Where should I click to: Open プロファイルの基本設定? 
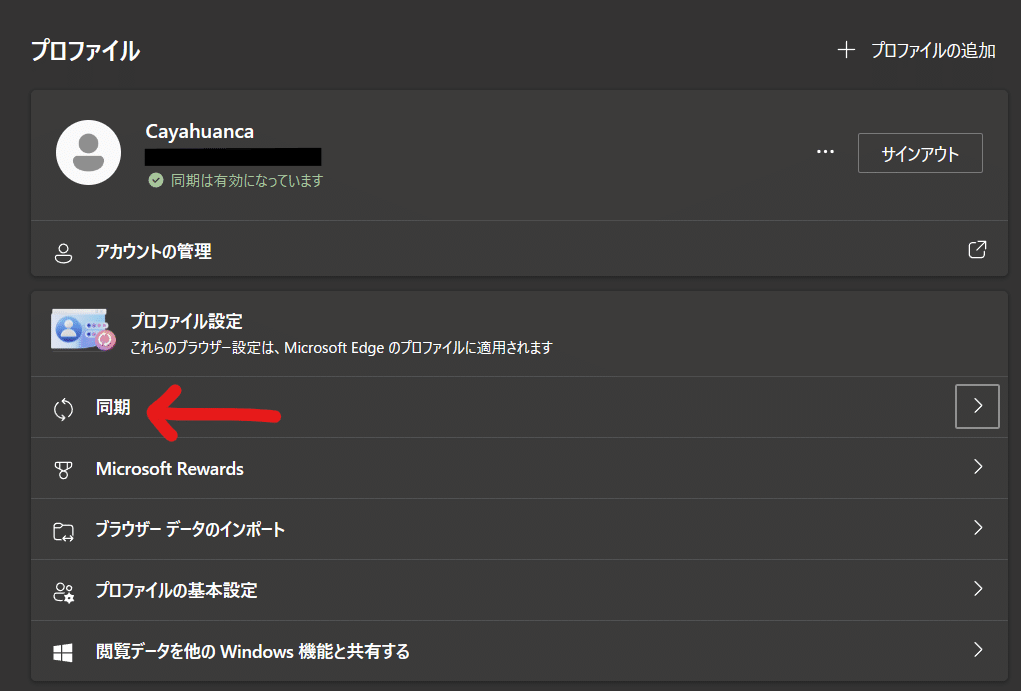click(x=520, y=590)
